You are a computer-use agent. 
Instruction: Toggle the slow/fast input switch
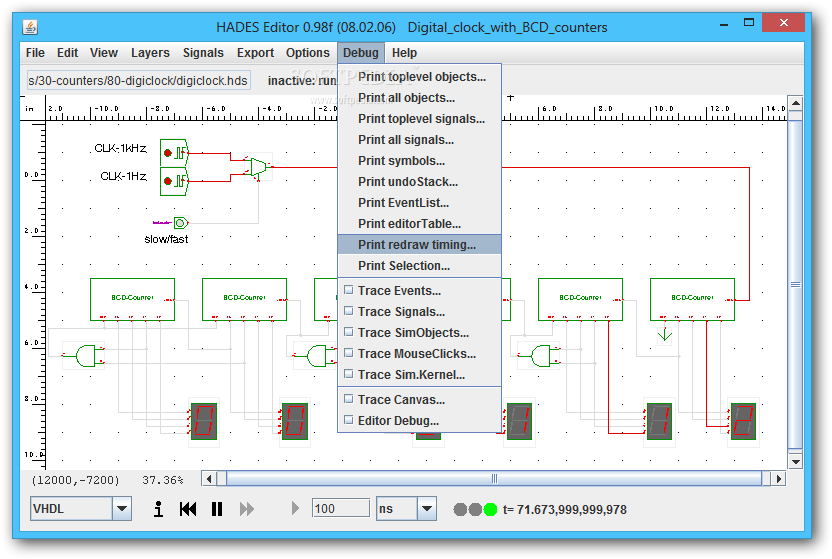pyautogui.click(x=180, y=223)
